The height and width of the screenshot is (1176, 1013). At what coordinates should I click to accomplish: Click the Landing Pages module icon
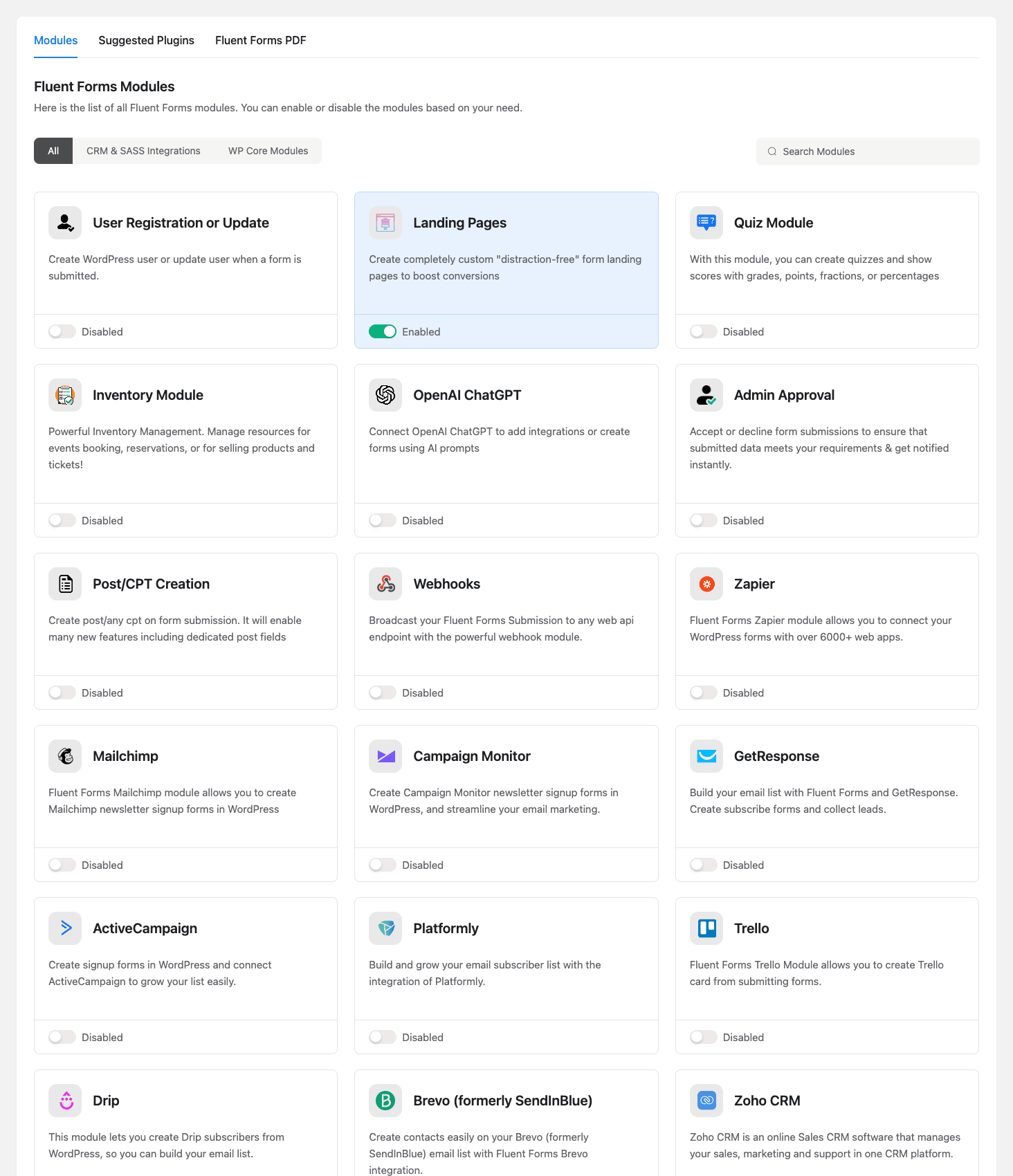click(x=385, y=223)
